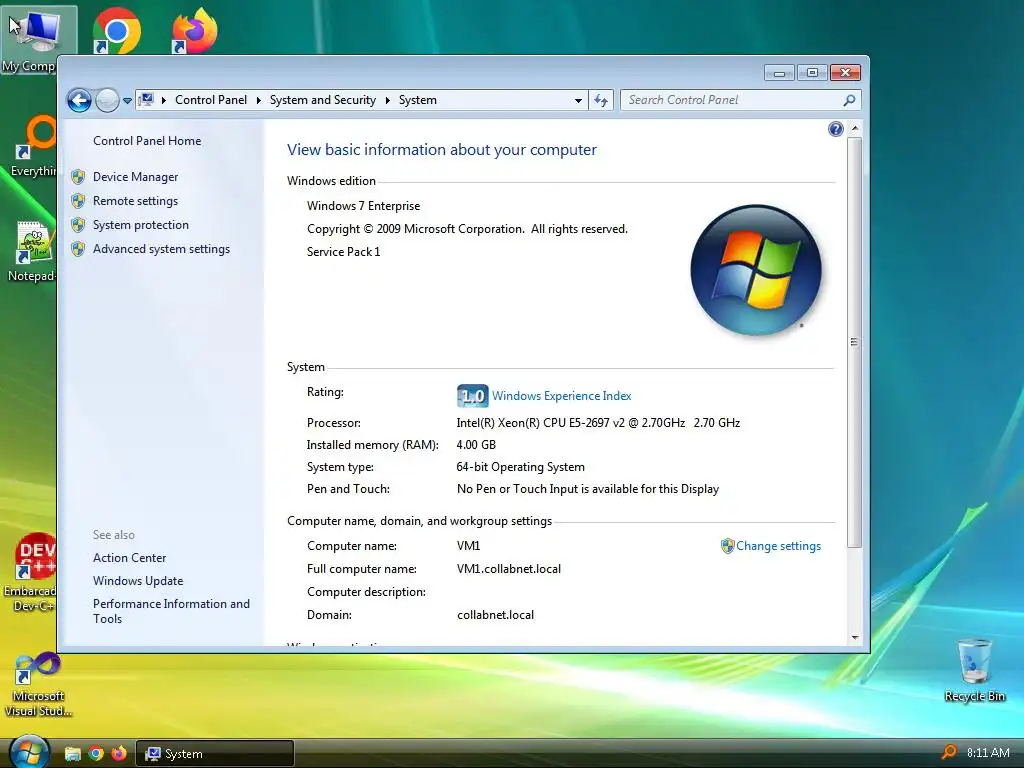Open Remote settings

point(135,201)
